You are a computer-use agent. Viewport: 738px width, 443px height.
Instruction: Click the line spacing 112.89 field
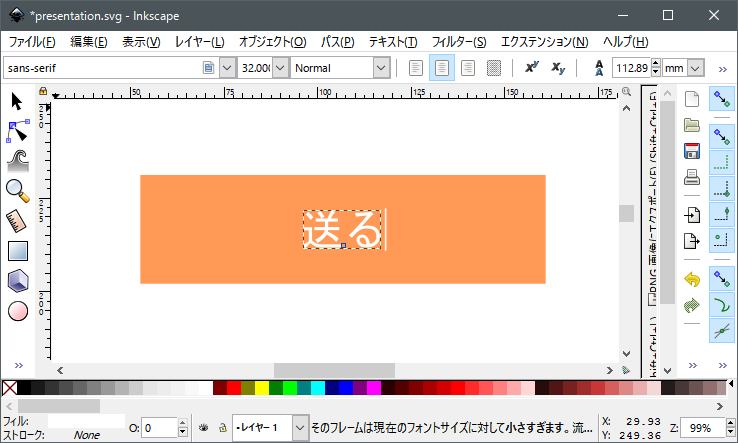coord(631,68)
